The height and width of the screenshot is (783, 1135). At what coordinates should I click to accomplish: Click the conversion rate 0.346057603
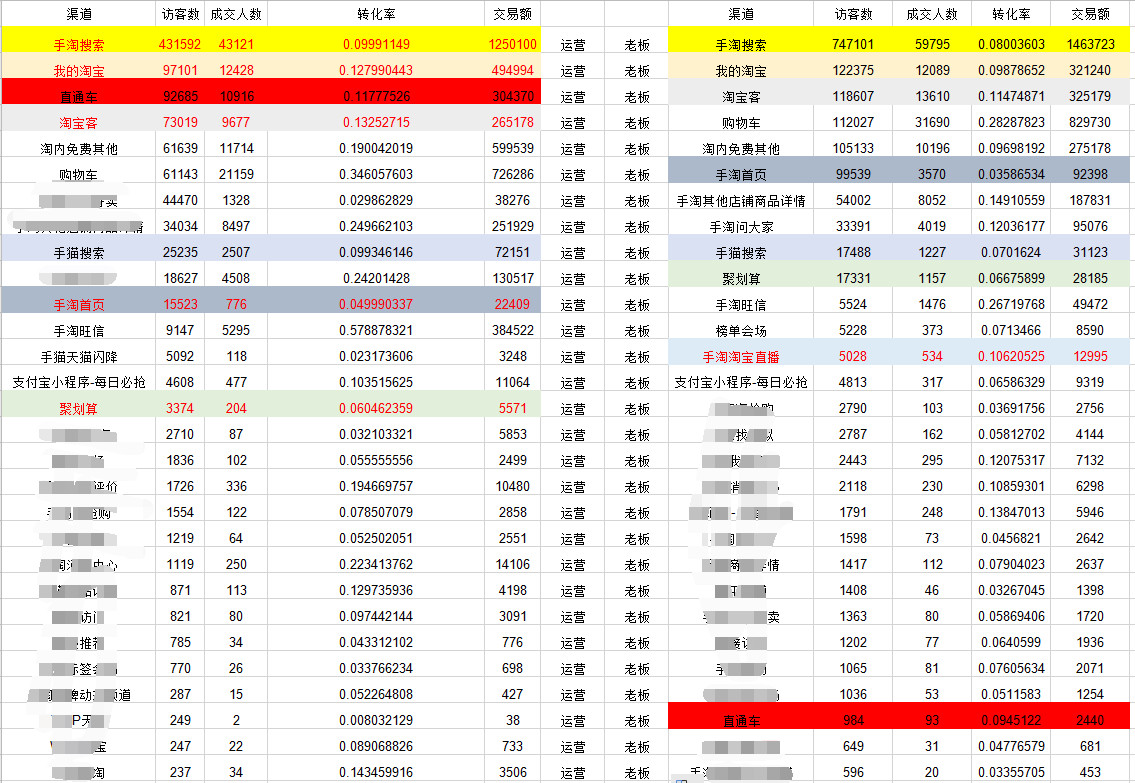tap(376, 174)
